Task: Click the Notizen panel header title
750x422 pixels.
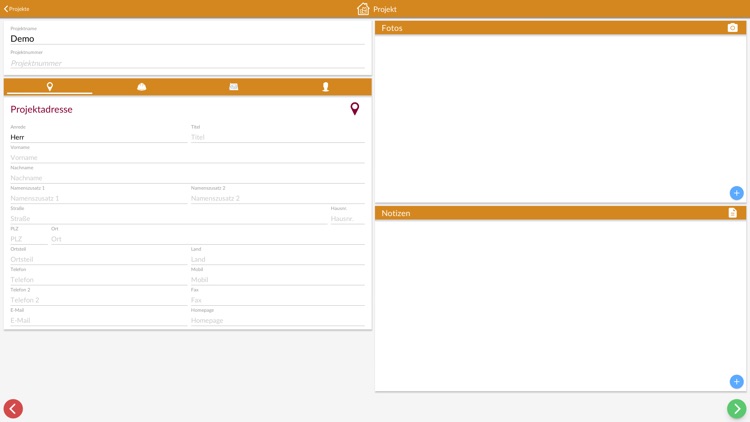Action: (x=396, y=213)
